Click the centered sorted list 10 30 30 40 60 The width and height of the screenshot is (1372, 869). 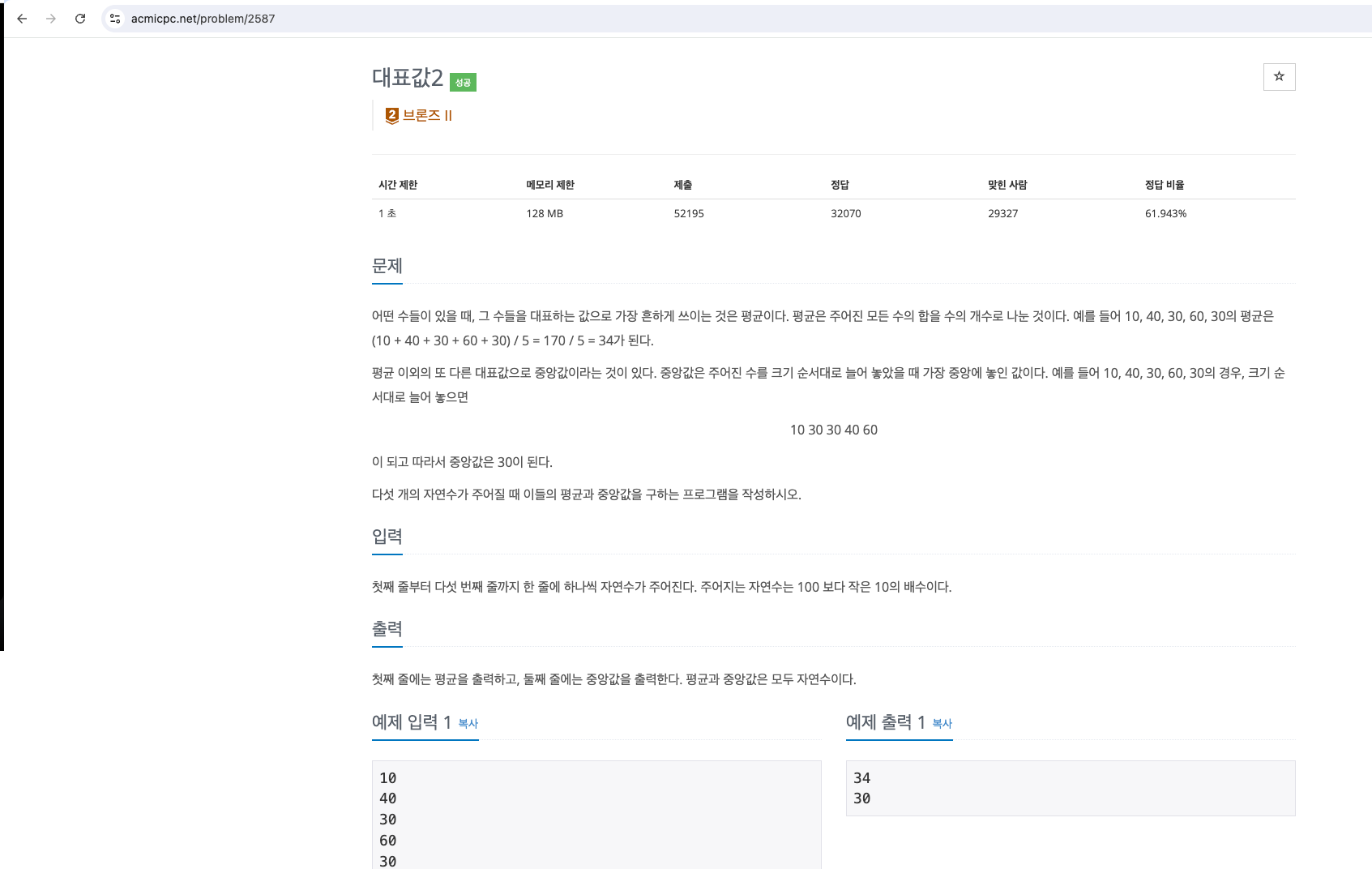coord(834,430)
